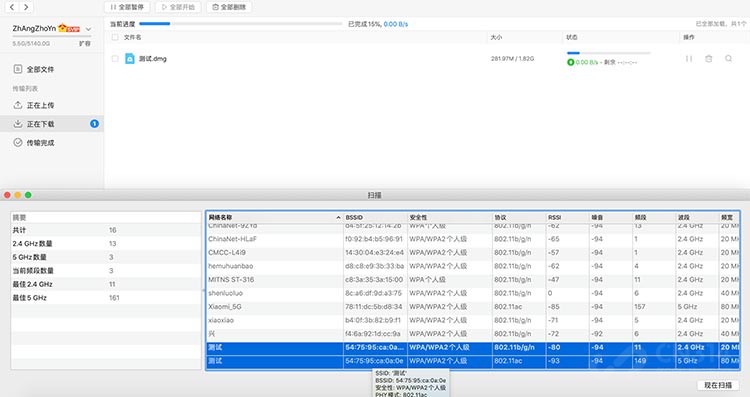750x397 pixels.
Task: Click the 协议 column header
Action: pyautogui.click(x=519, y=217)
